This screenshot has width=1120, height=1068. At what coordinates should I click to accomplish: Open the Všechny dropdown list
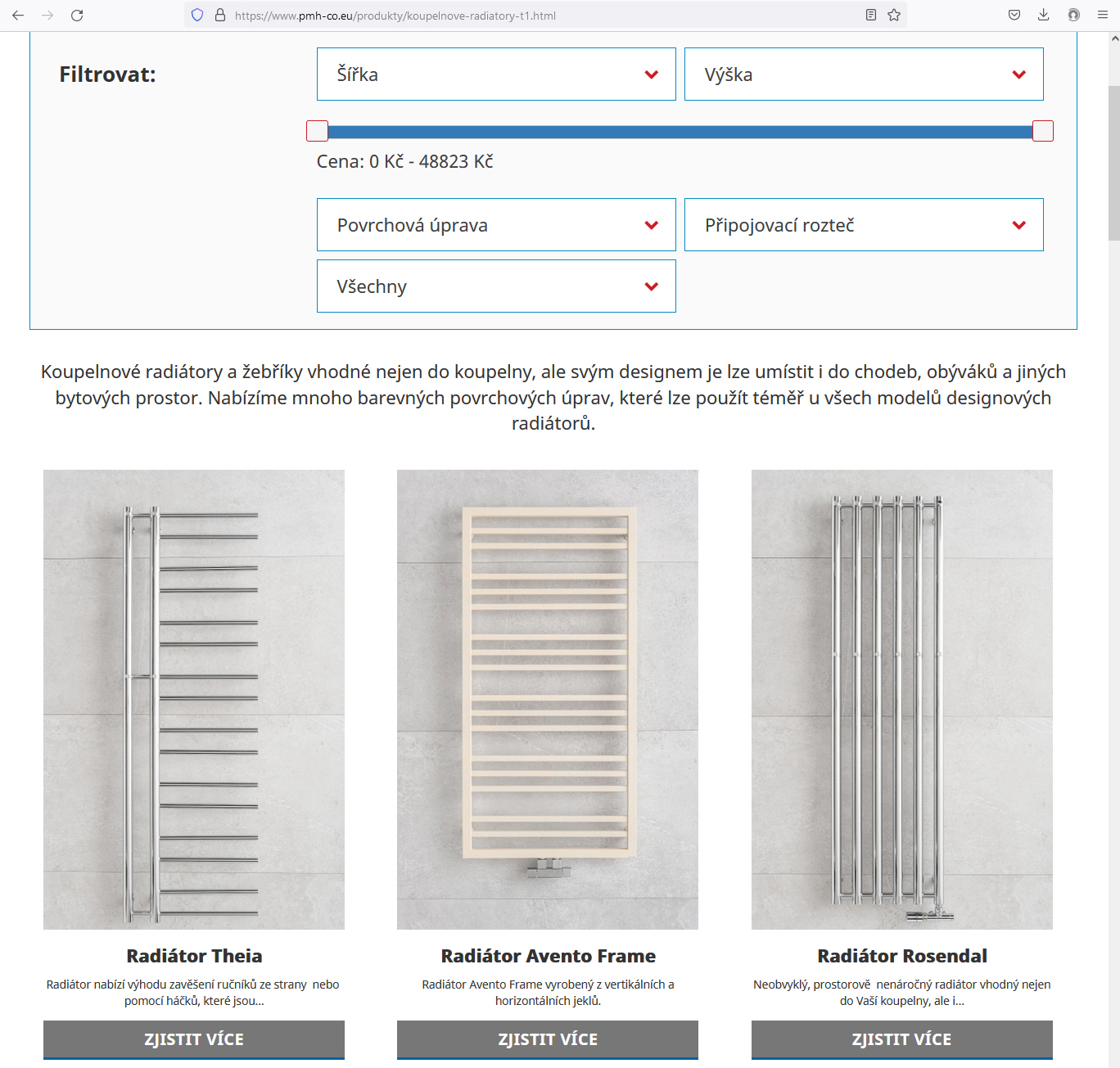coord(496,286)
